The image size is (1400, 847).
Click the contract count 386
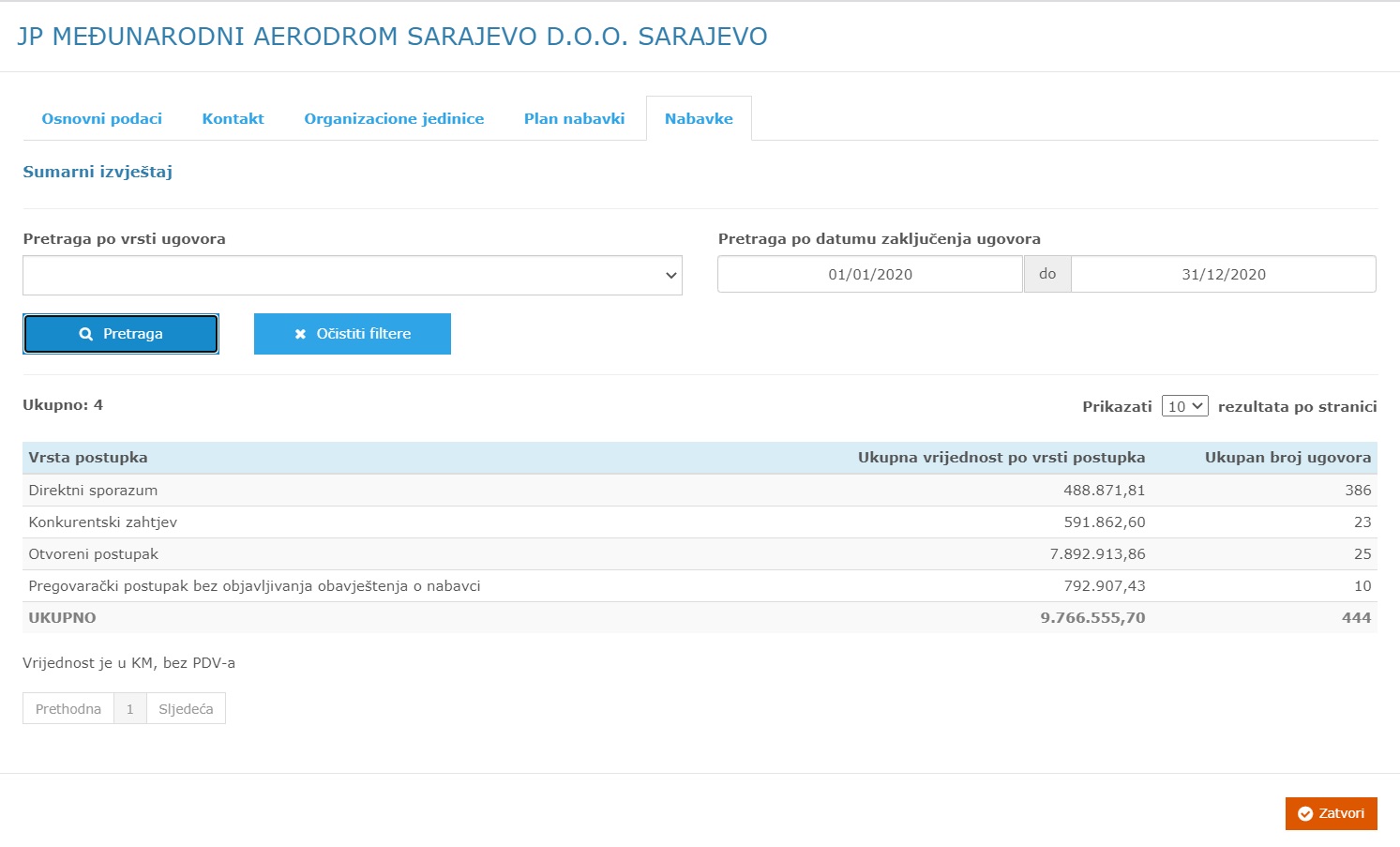click(1358, 491)
